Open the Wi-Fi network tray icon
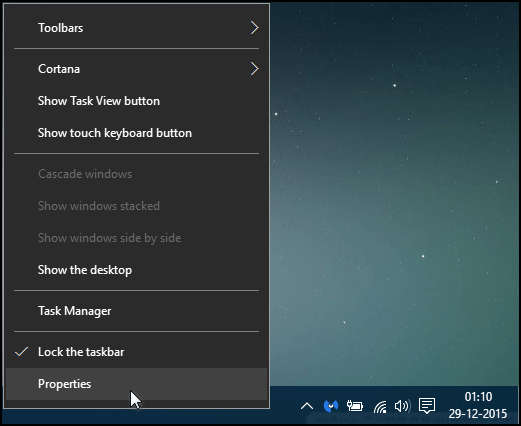Viewport: 521px width, 426px height. (380, 406)
